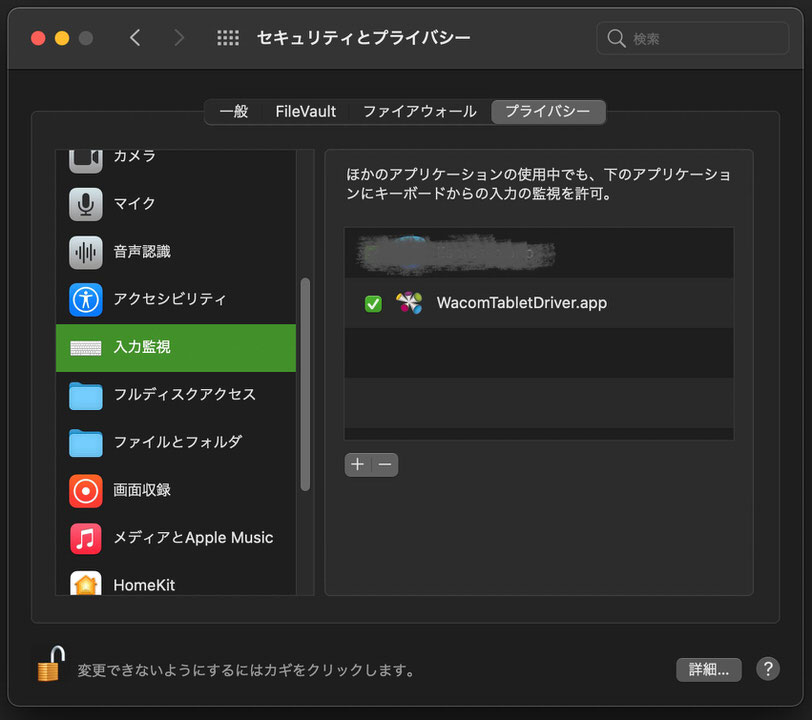Click the help question mark button
The image size is (812, 720).
click(767, 669)
